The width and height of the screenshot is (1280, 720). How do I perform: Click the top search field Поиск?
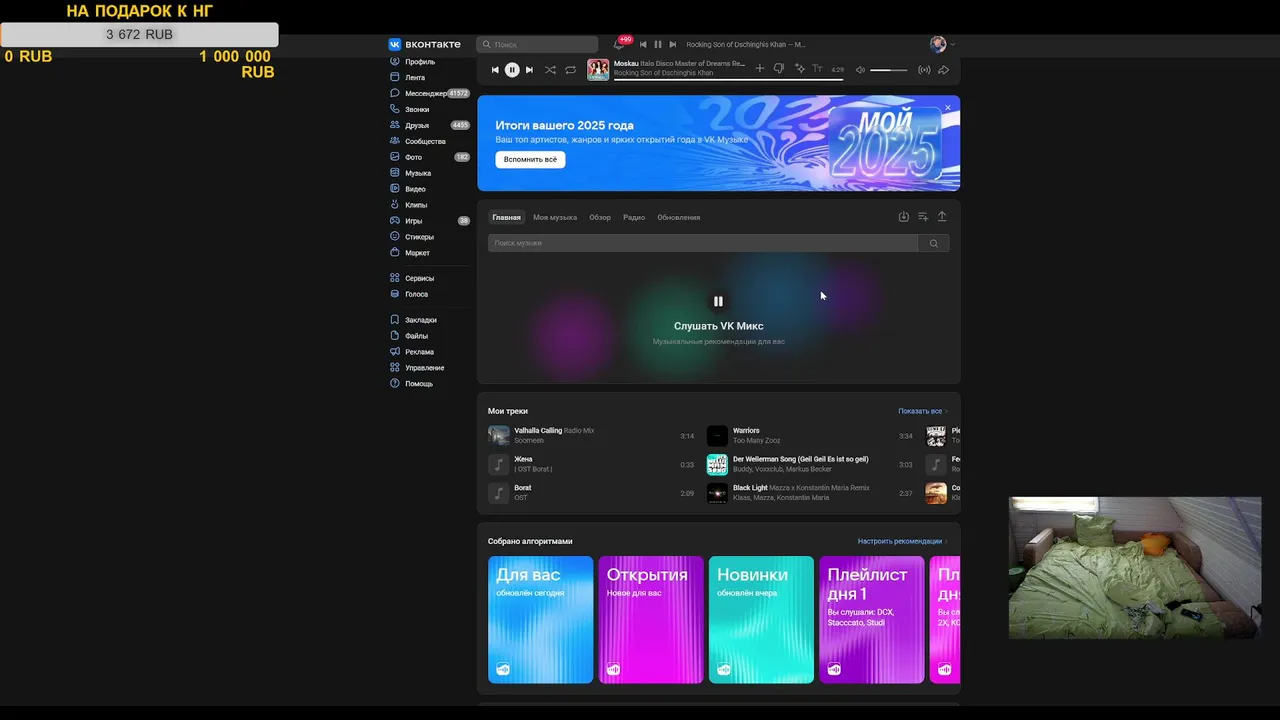tap(537, 44)
